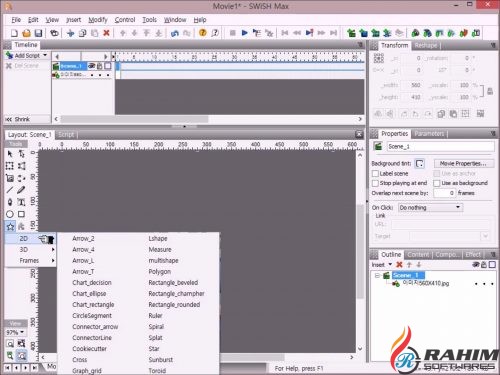Click the AutoShape star tool
Image resolution: width=500 pixels, height=375 pixels.
click(10, 227)
